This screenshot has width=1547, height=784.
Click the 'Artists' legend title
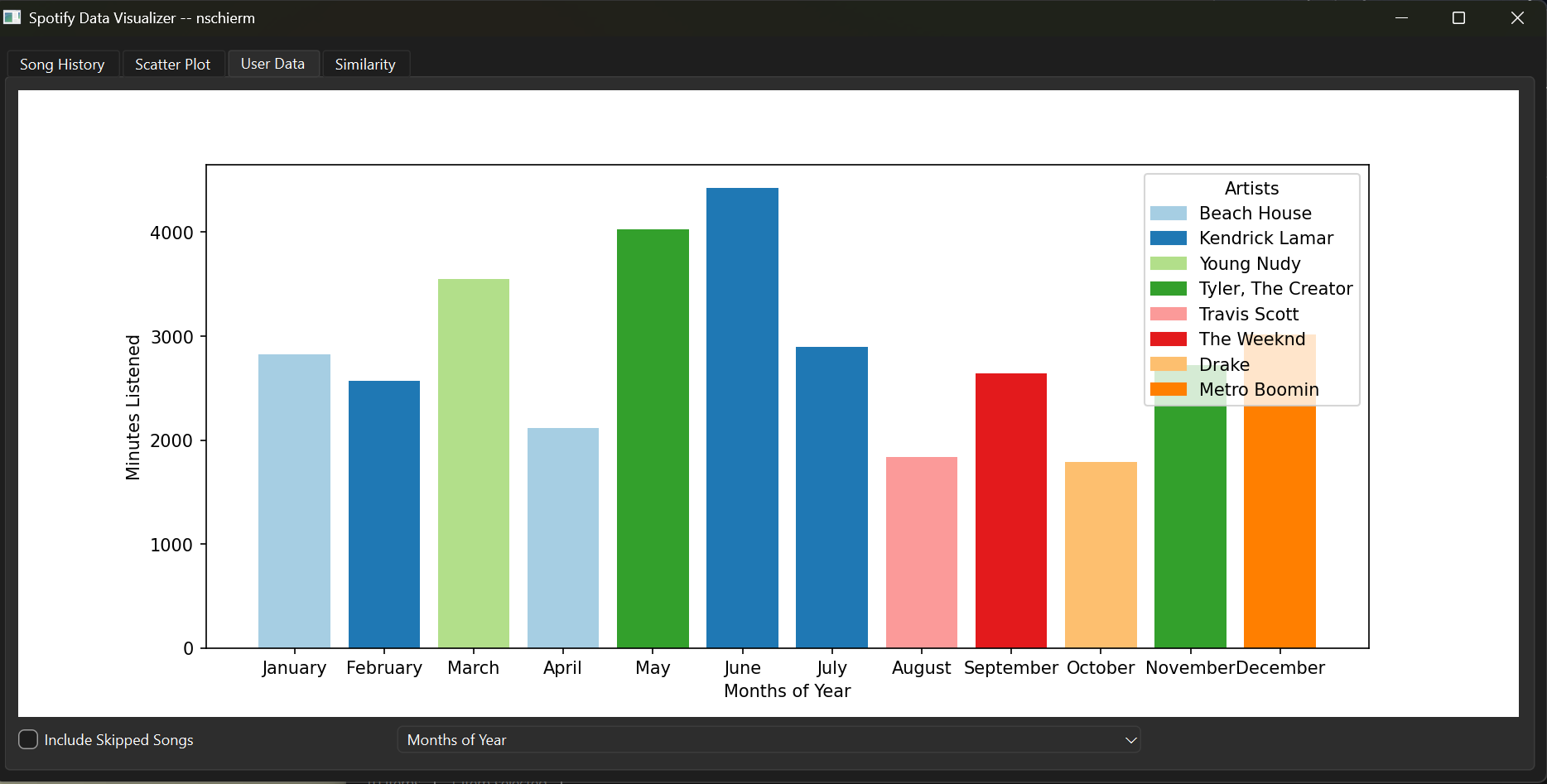tap(1251, 188)
